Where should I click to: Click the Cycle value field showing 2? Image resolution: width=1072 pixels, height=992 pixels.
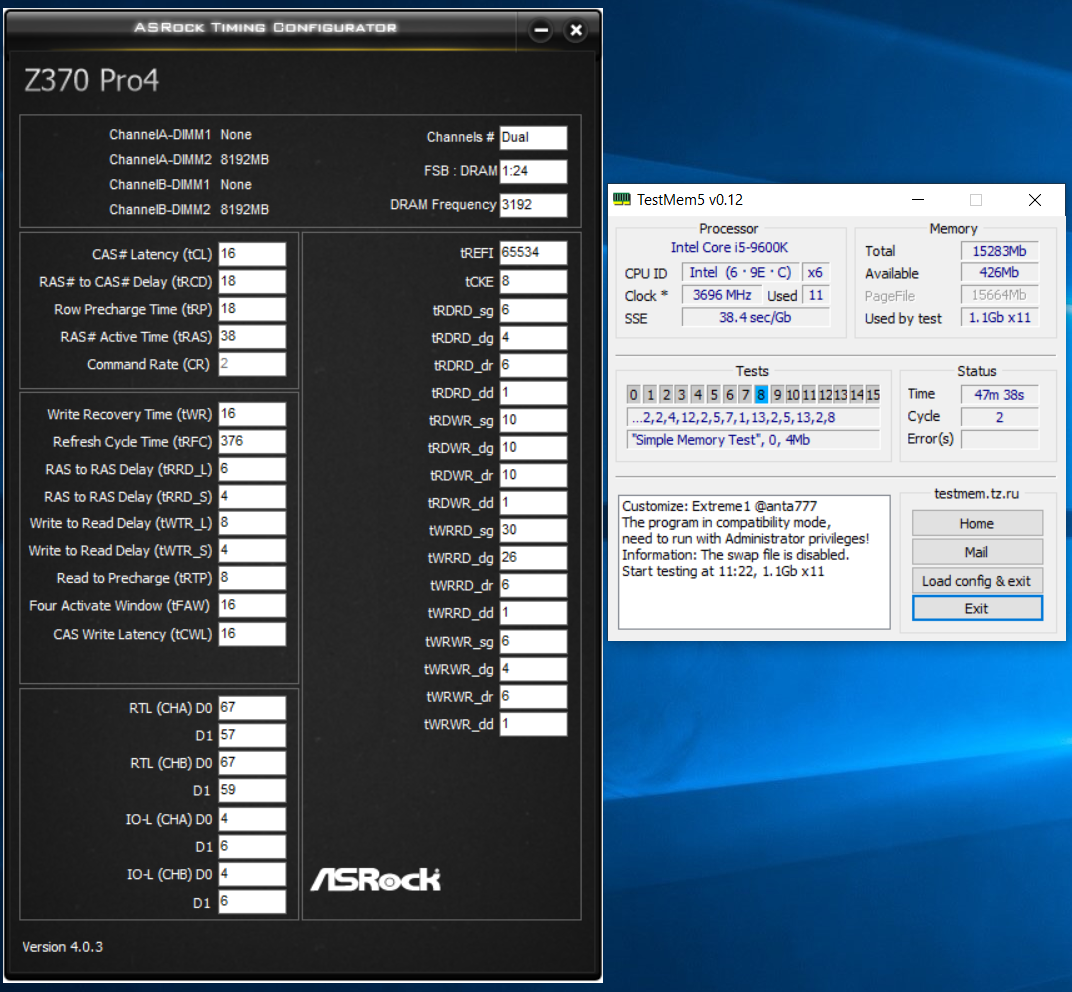tap(1000, 417)
